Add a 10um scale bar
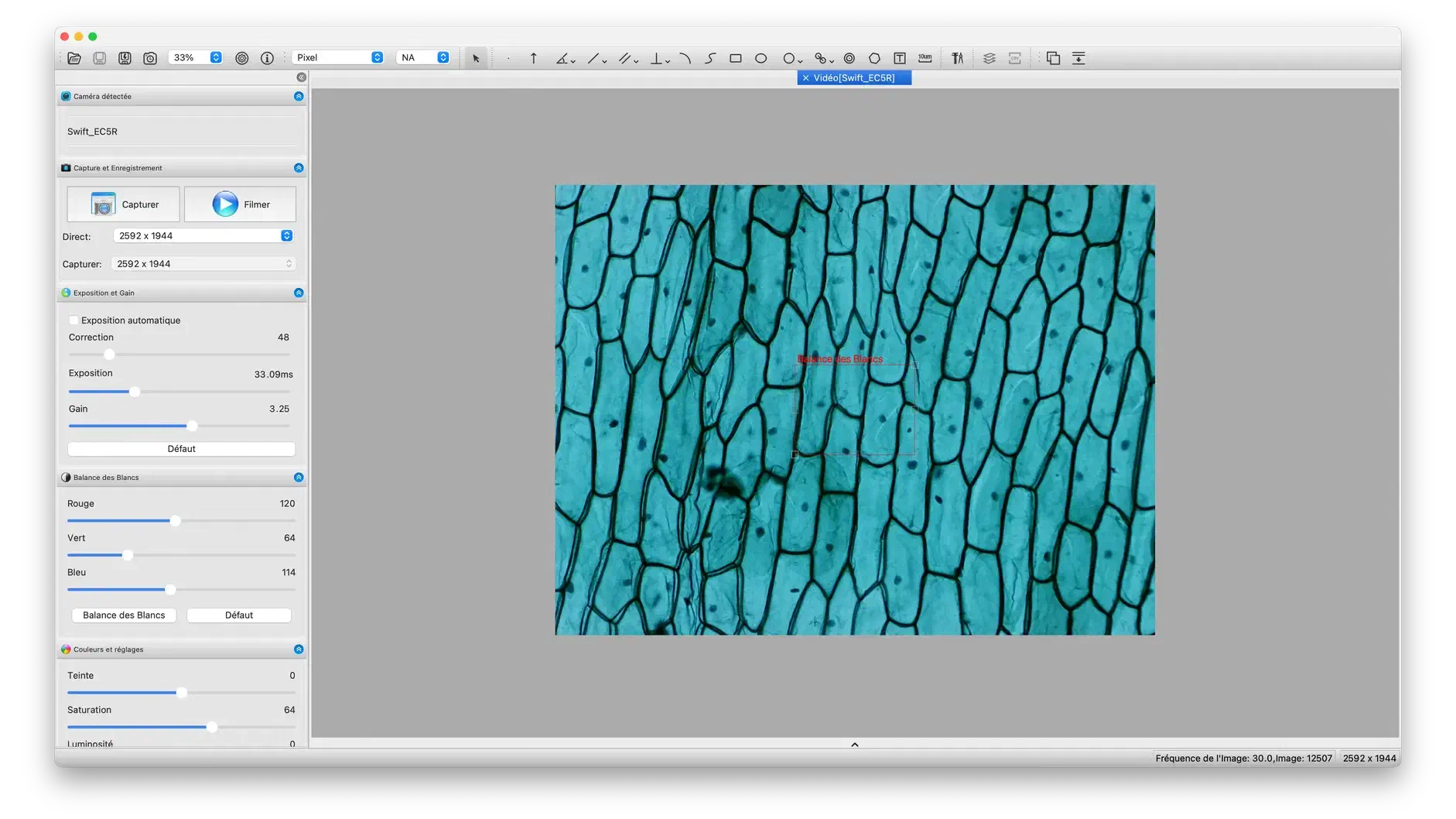 pyautogui.click(x=925, y=58)
